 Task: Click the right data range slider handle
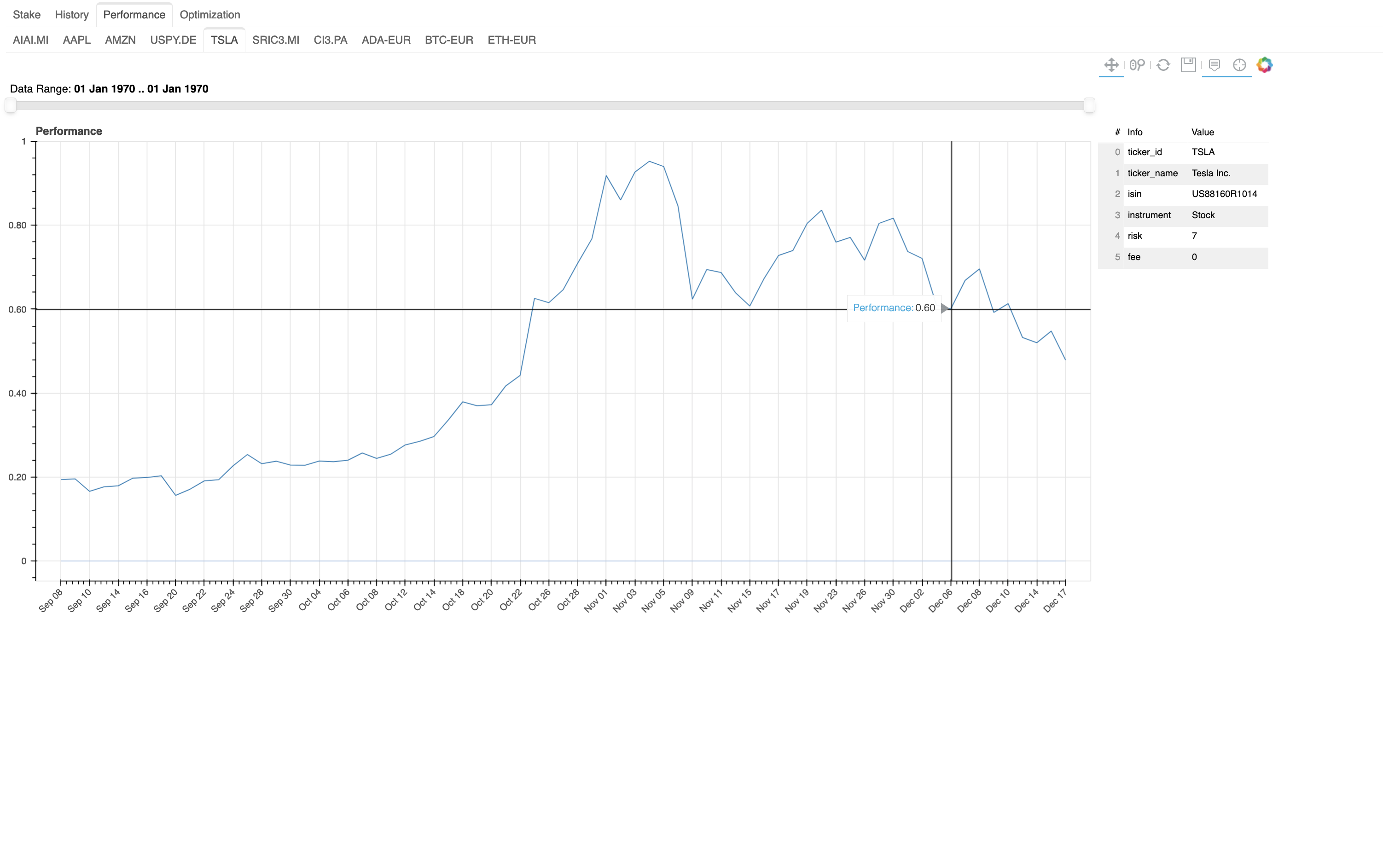tap(1089, 105)
